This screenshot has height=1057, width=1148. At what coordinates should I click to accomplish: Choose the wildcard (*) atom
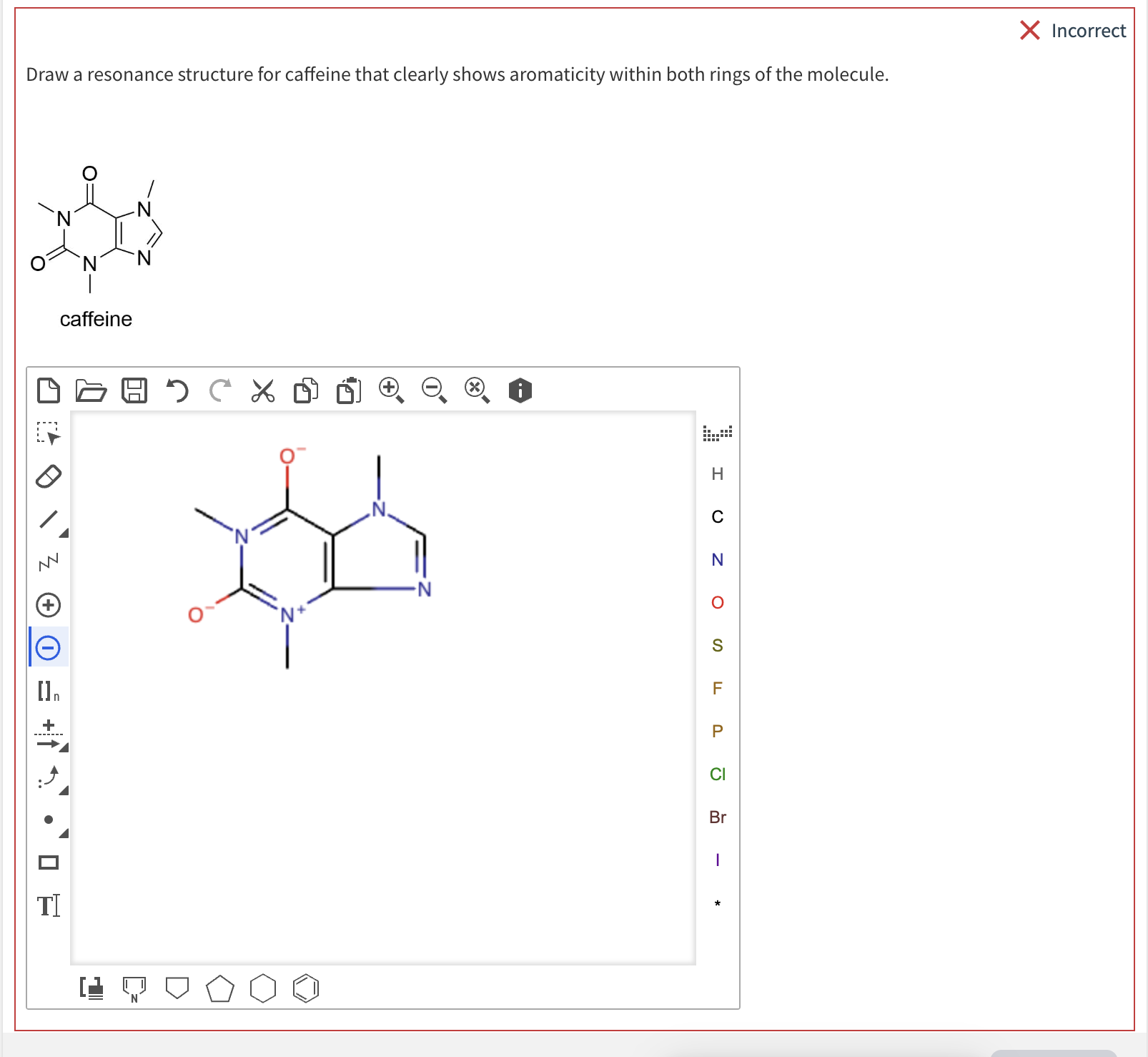pos(718,904)
